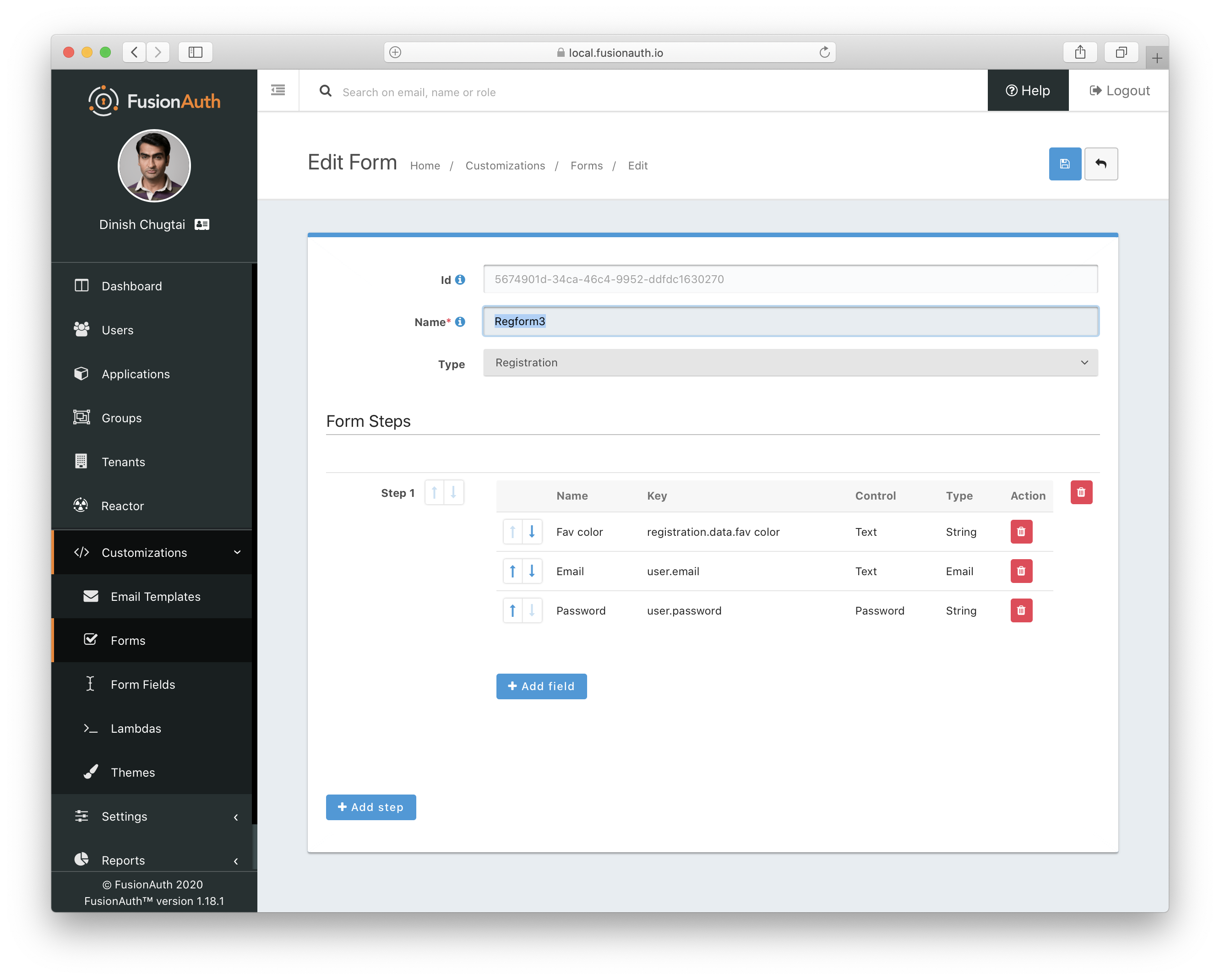Save the form using the disk icon
1220x980 pixels.
[1065, 163]
